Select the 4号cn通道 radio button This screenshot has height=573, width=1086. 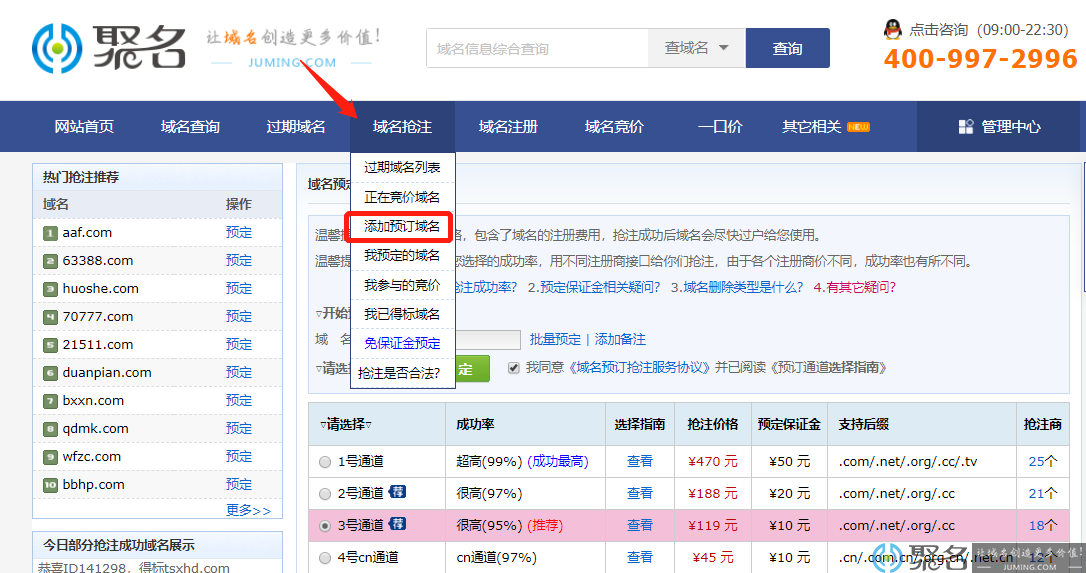pos(325,558)
